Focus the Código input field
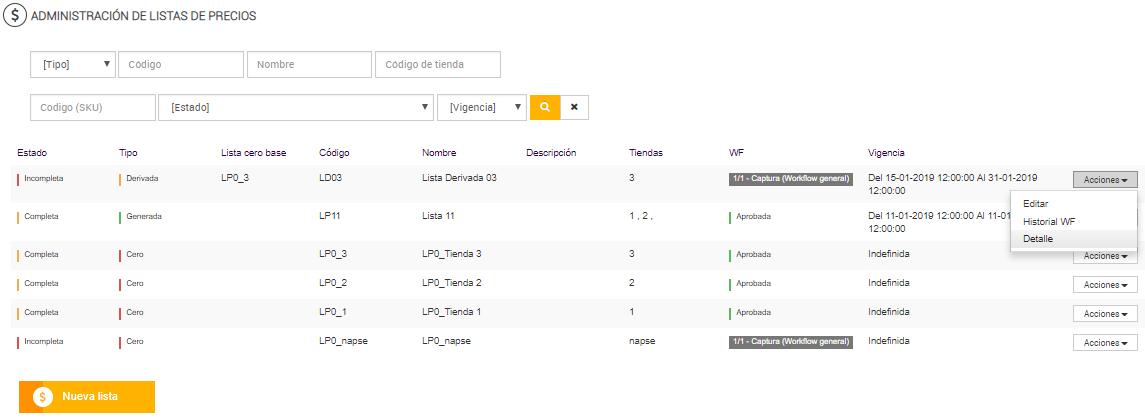Screen dimensions: 1145x420 tap(181, 65)
